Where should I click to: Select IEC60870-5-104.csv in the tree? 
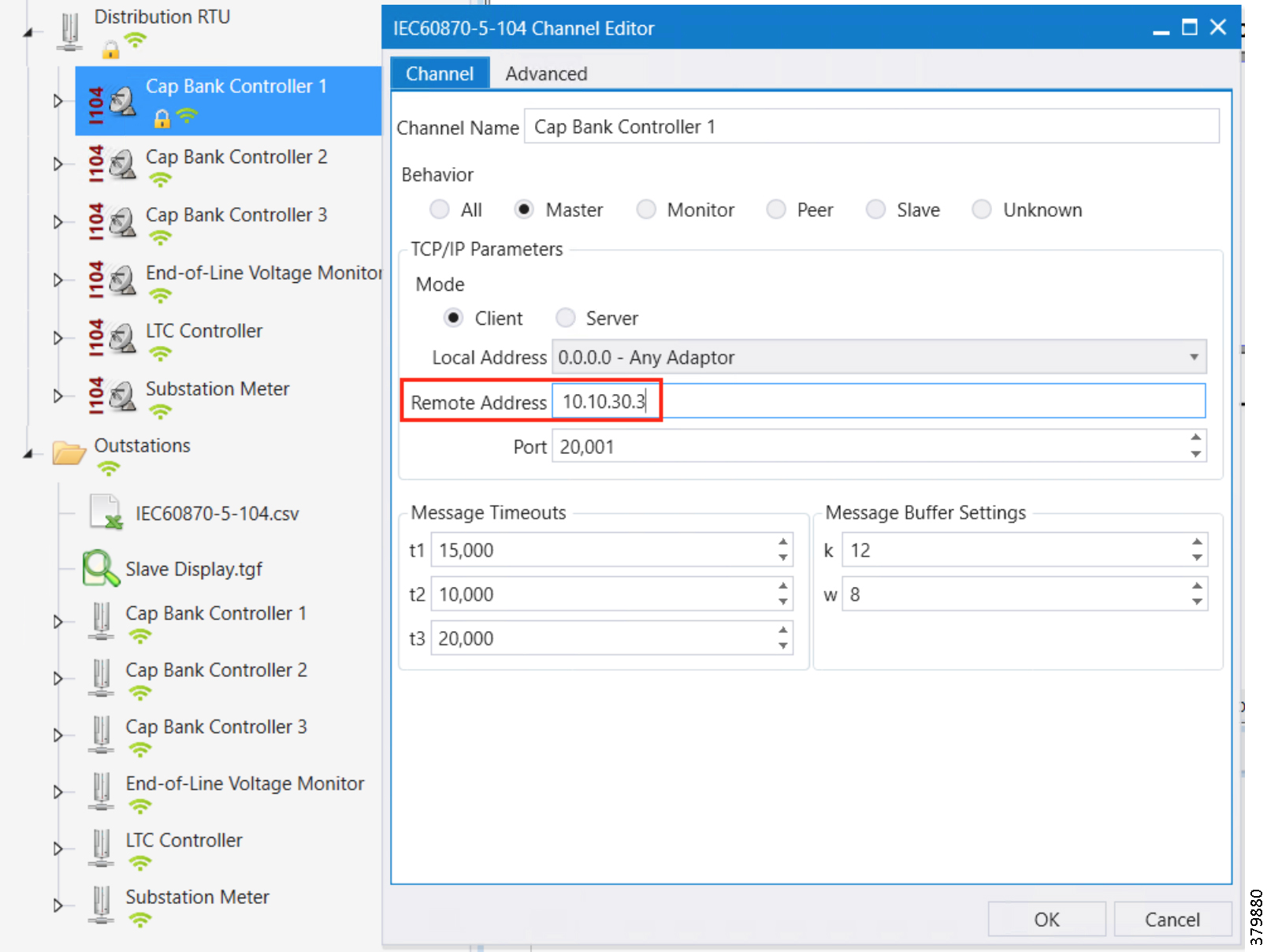point(217,513)
